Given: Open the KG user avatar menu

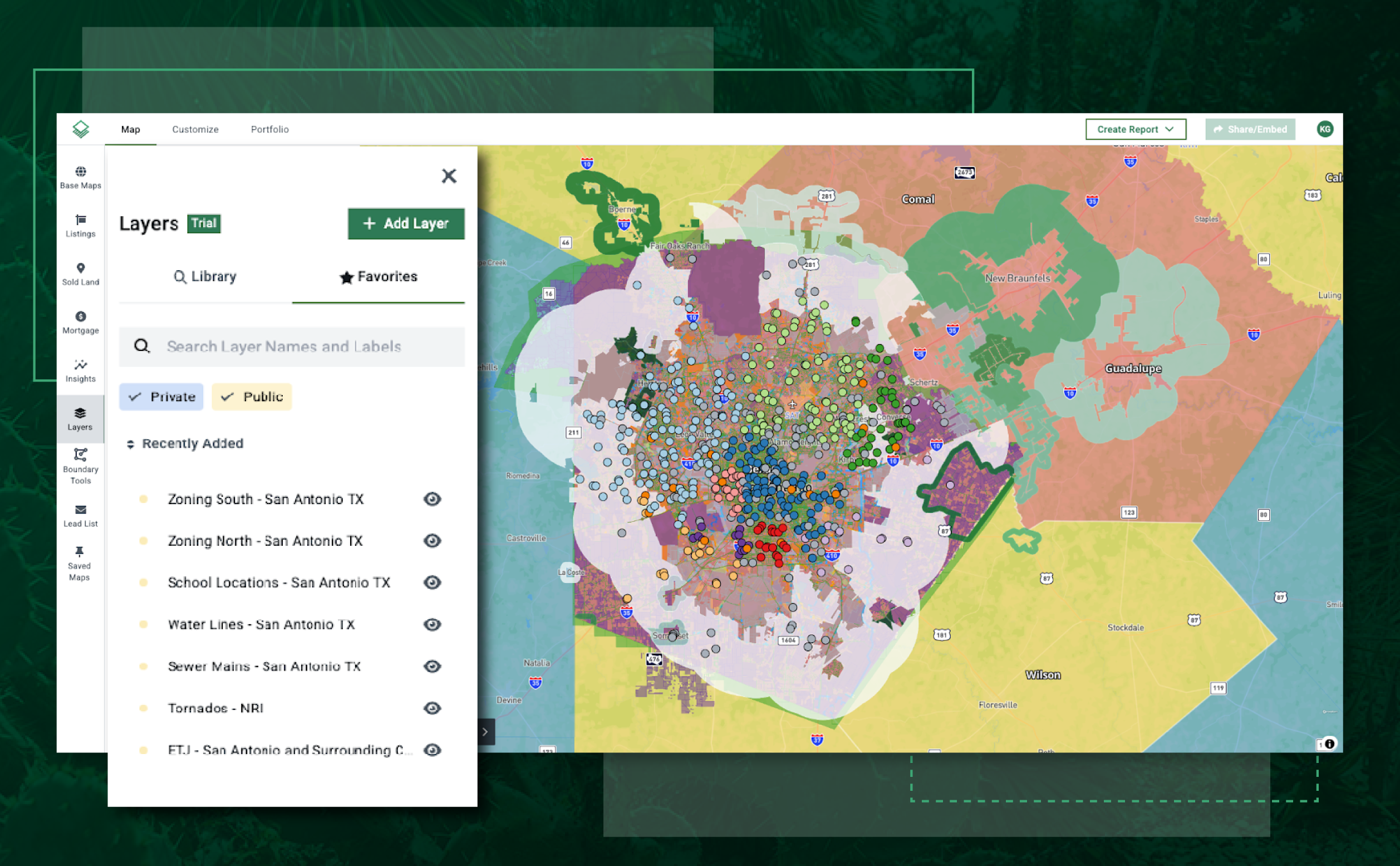Looking at the screenshot, I should tap(1324, 129).
